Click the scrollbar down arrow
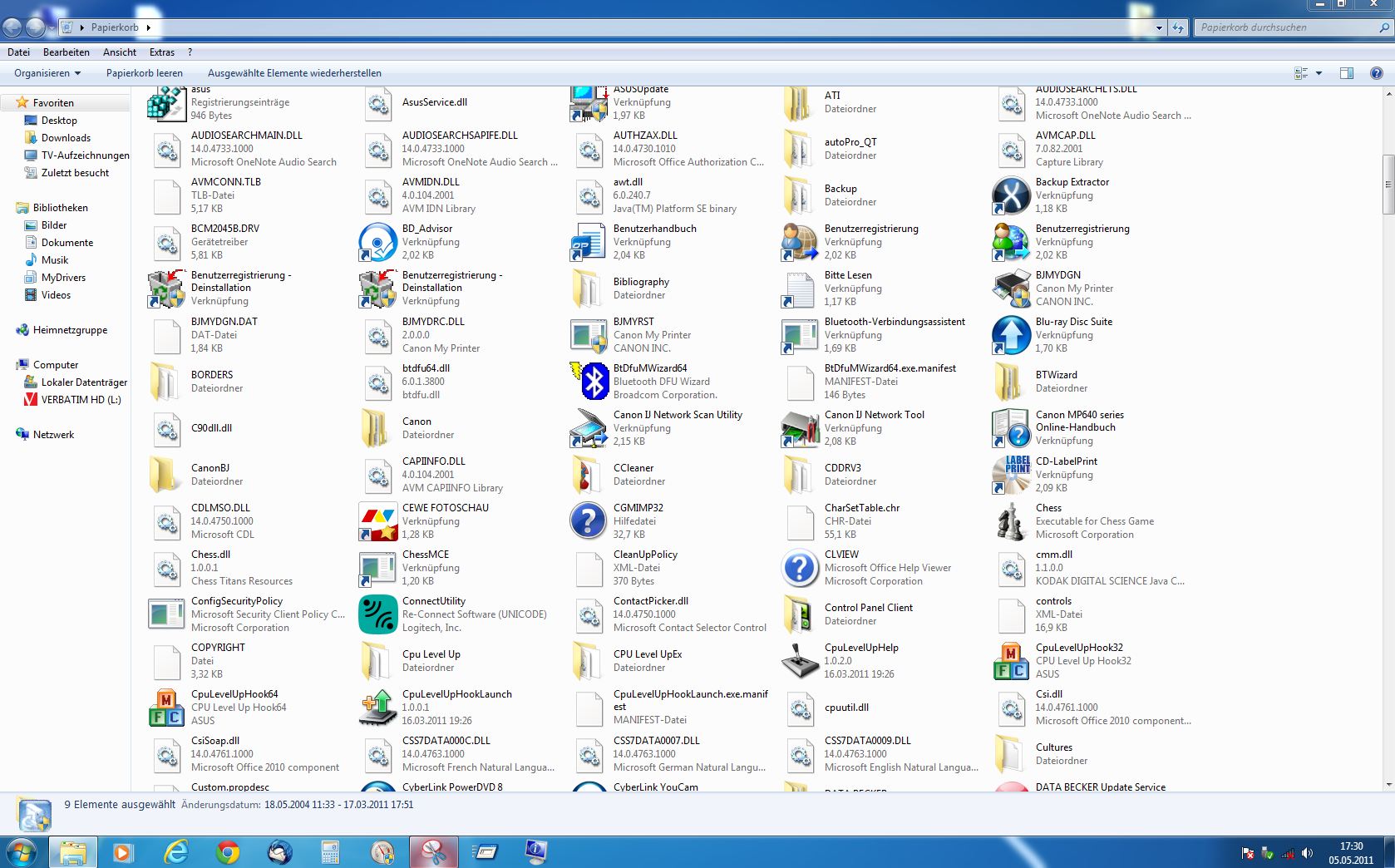Screen dimensions: 1395x868 1388,784
